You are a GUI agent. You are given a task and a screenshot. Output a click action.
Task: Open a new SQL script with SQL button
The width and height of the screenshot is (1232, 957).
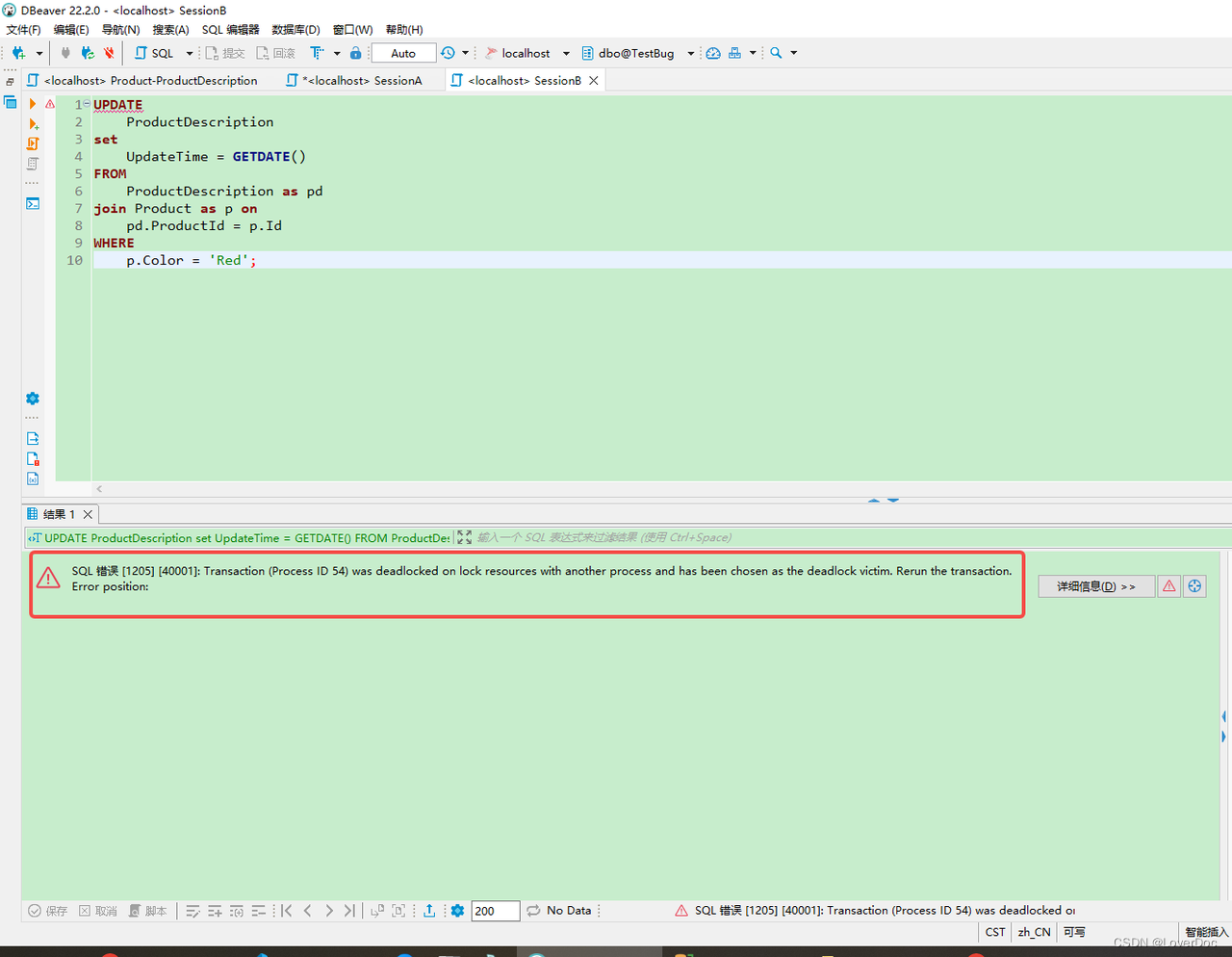(154, 53)
